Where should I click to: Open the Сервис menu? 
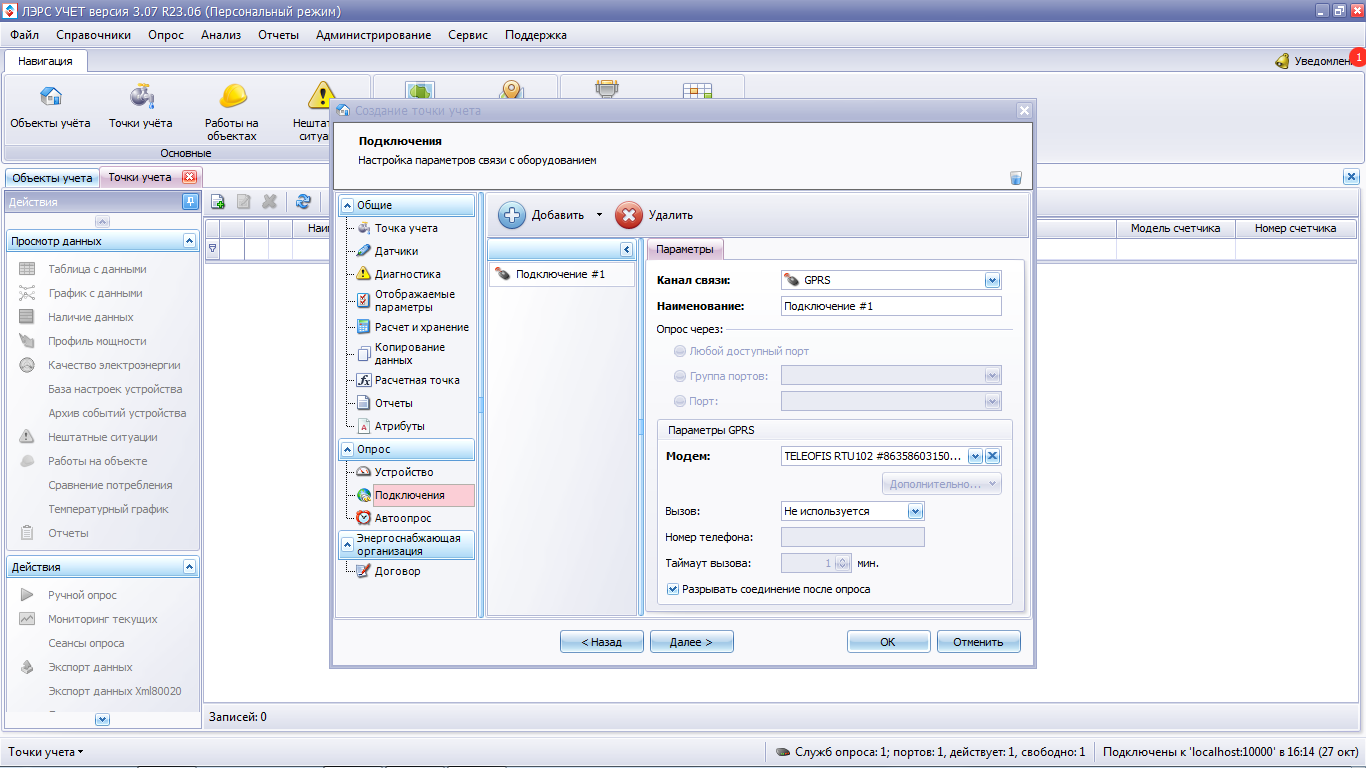click(468, 35)
